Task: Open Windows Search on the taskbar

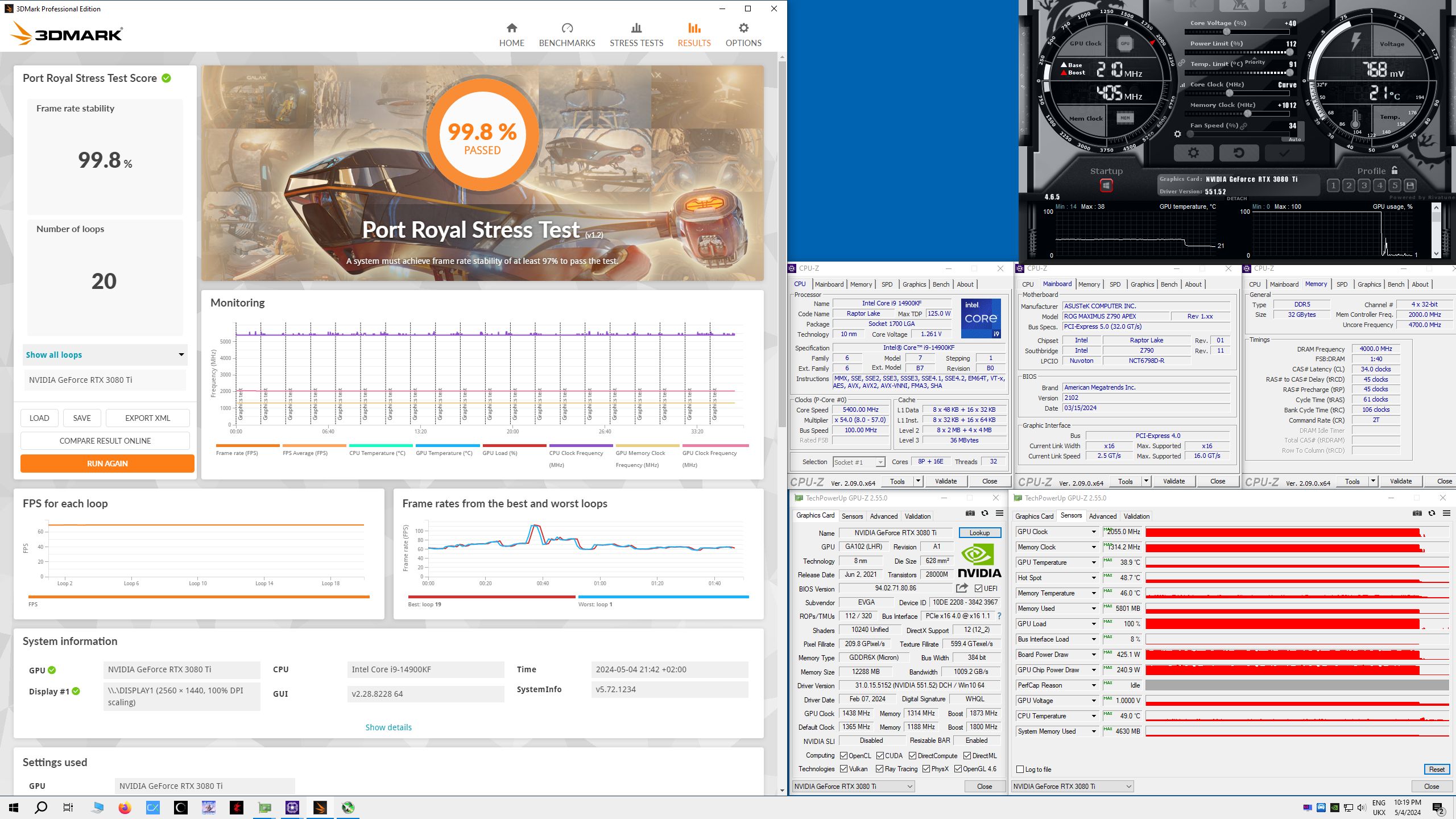Action: point(41,808)
